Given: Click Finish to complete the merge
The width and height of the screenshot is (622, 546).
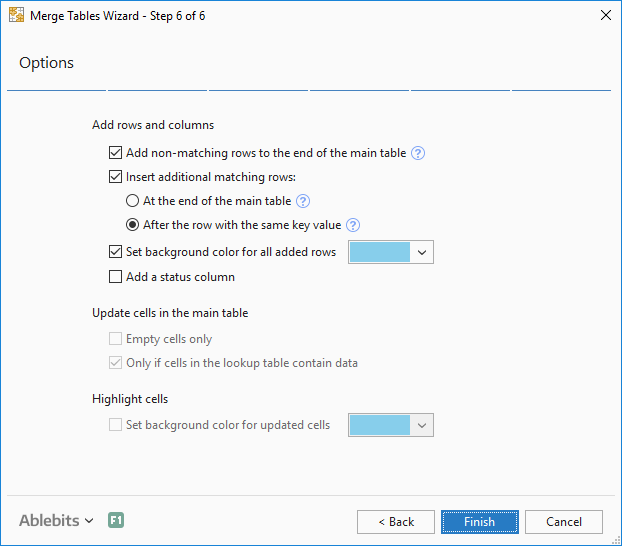Looking at the screenshot, I should (479, 522).
